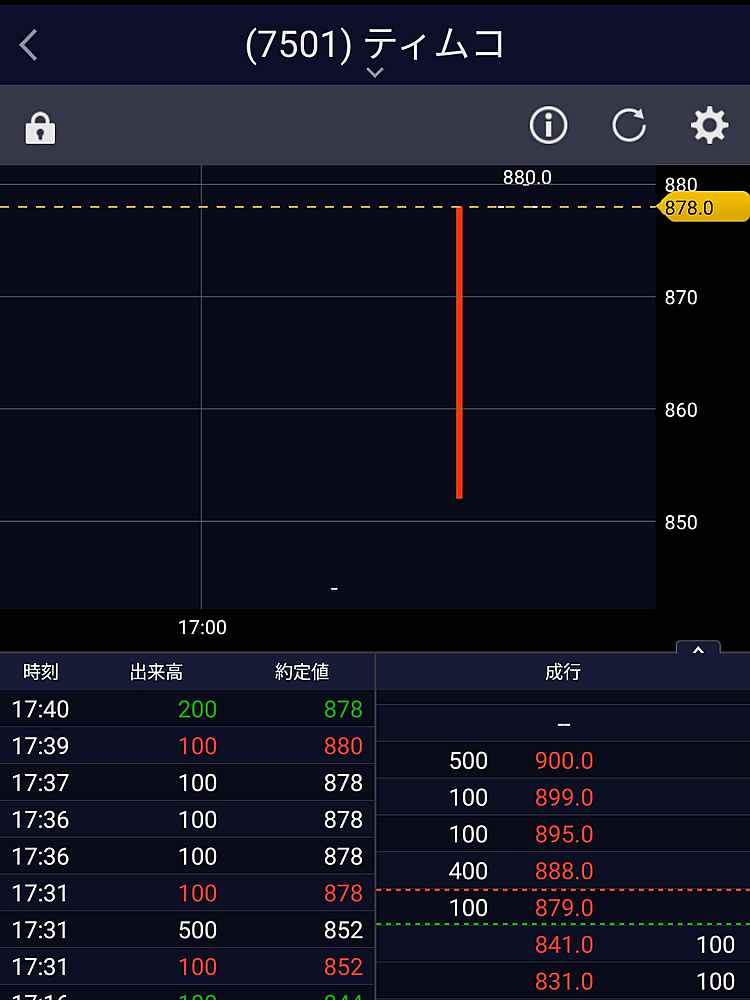Click the 出来高 column header
Viewport: 750px width, 1000px height.
tap(156, 672)
